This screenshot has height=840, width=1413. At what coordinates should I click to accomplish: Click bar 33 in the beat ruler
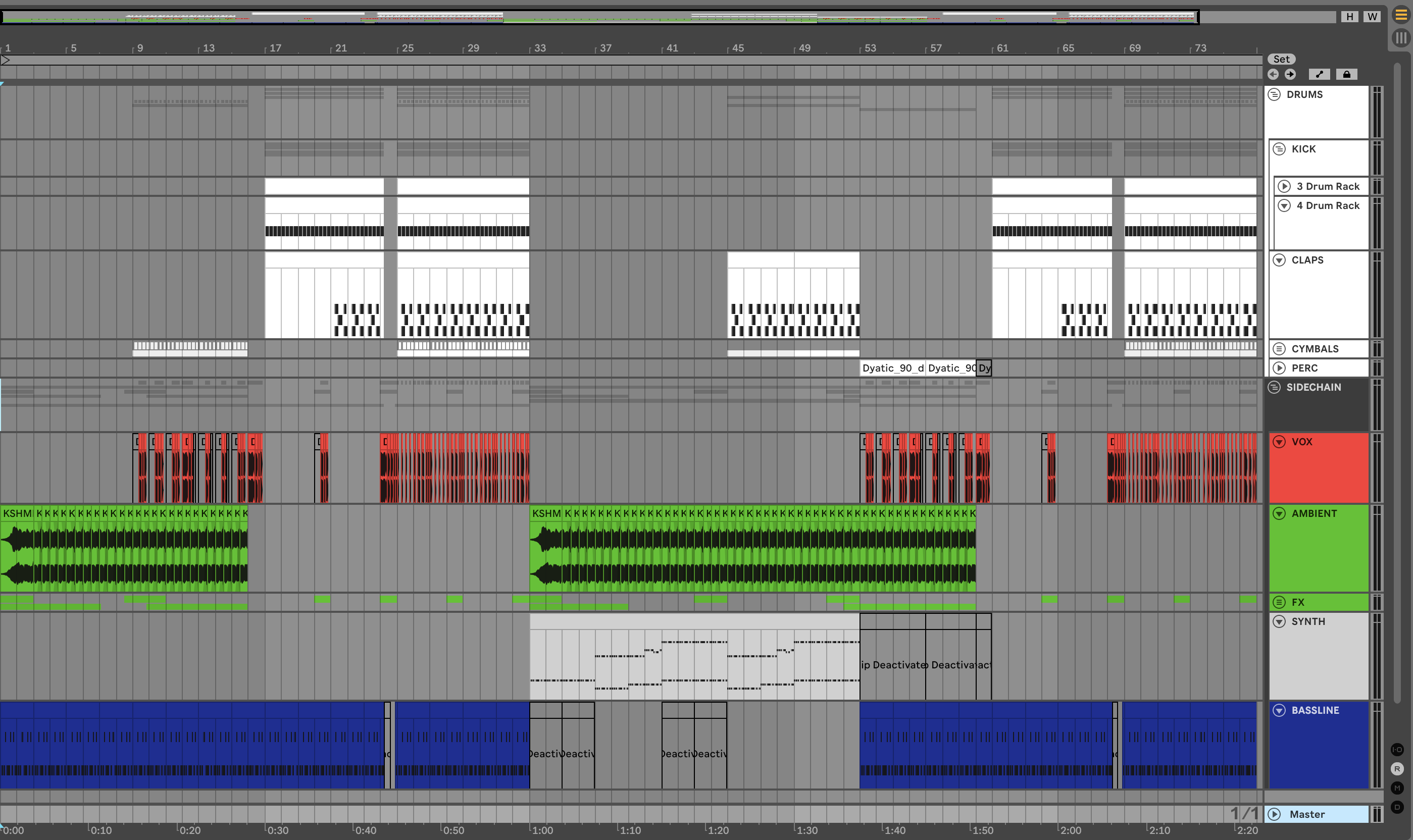[540, 48]
